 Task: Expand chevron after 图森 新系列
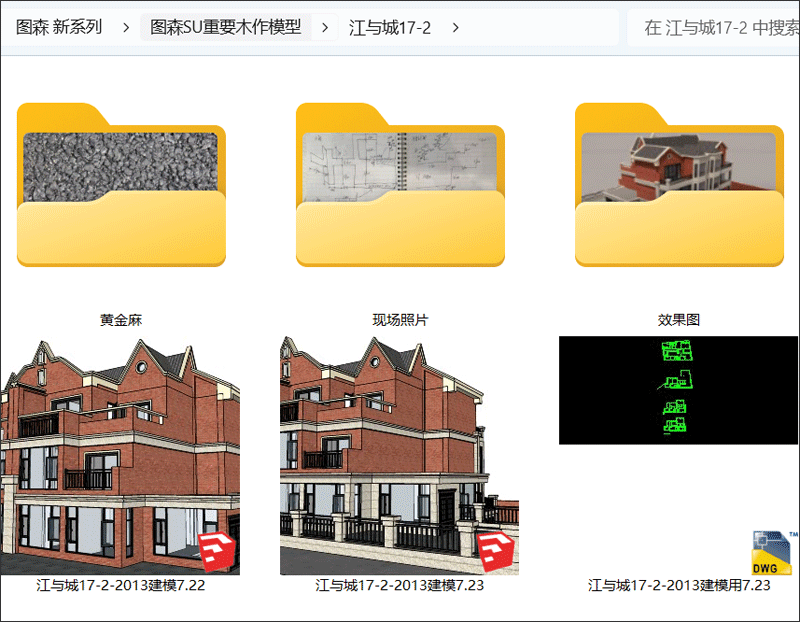pos(126,28)
